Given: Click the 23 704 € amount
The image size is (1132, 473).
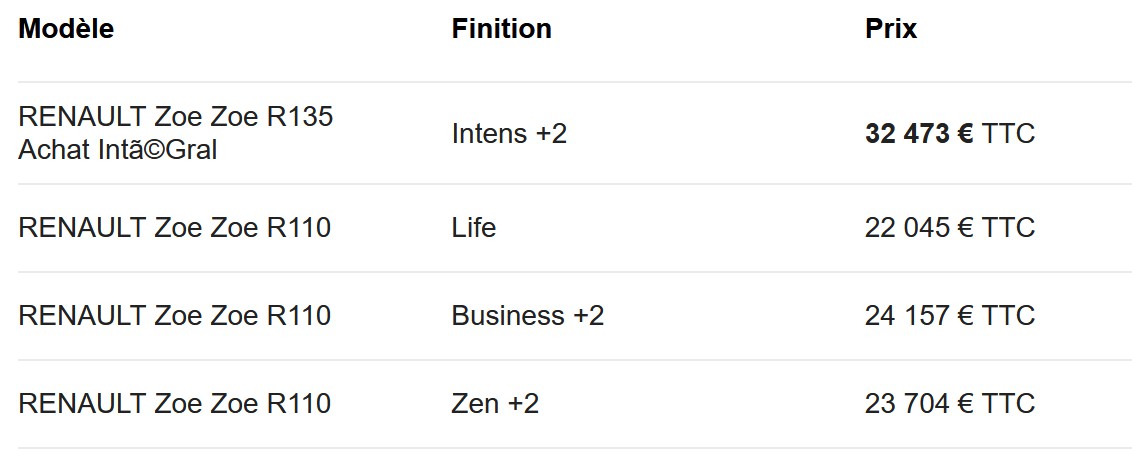Looking at the screenshot, I should pyautogui.click(x=918, y=404).
